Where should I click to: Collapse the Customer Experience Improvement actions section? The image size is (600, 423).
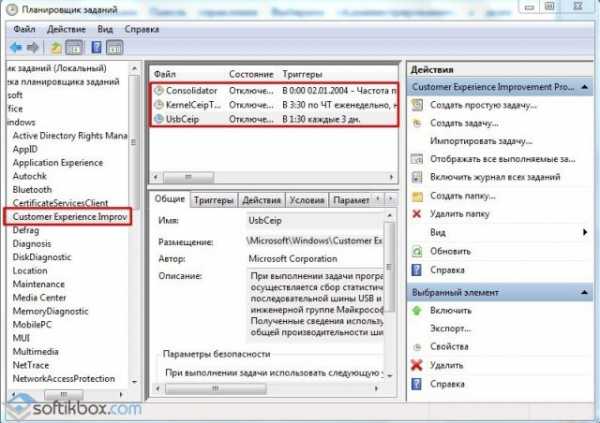click(x=584, y=87)
